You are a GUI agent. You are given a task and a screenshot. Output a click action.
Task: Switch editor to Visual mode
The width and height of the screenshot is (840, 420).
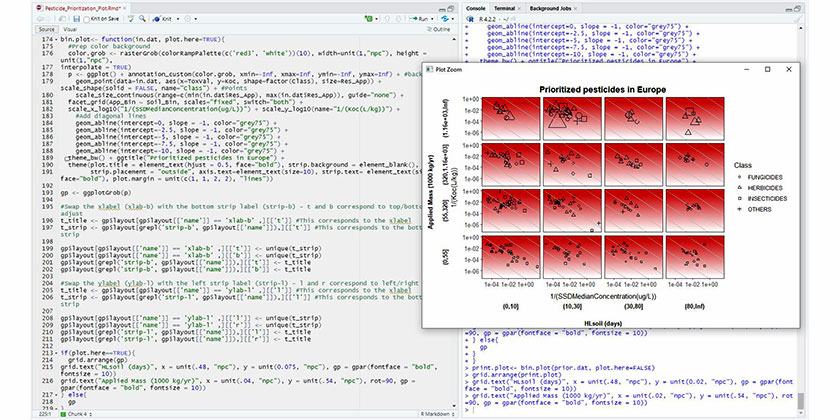click(x=70, y=29)
